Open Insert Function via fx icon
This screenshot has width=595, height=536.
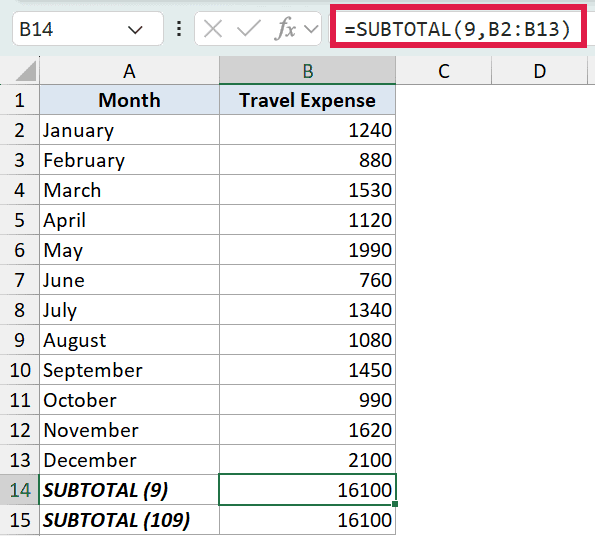click(x=285, y=29)
